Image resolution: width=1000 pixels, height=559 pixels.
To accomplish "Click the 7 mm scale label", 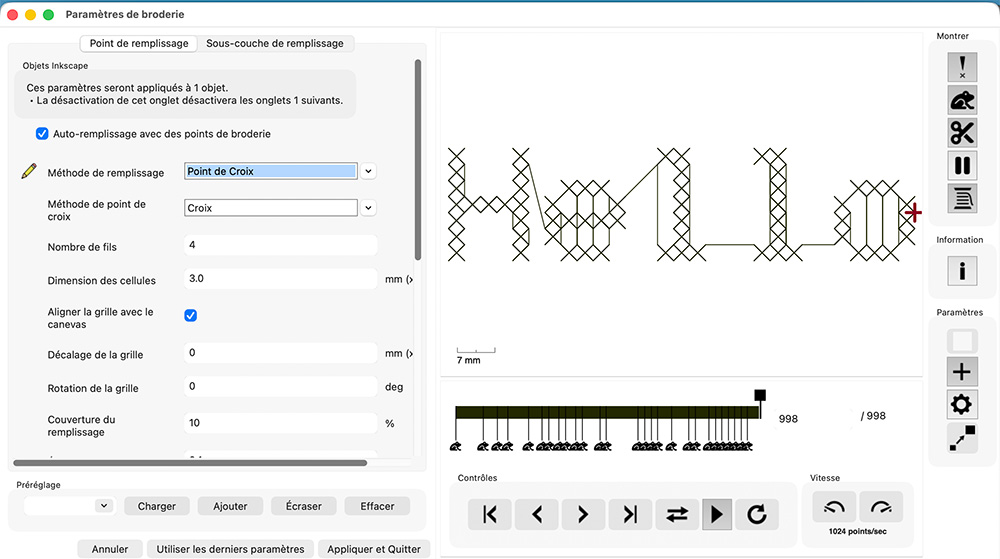I will [469, 360].
